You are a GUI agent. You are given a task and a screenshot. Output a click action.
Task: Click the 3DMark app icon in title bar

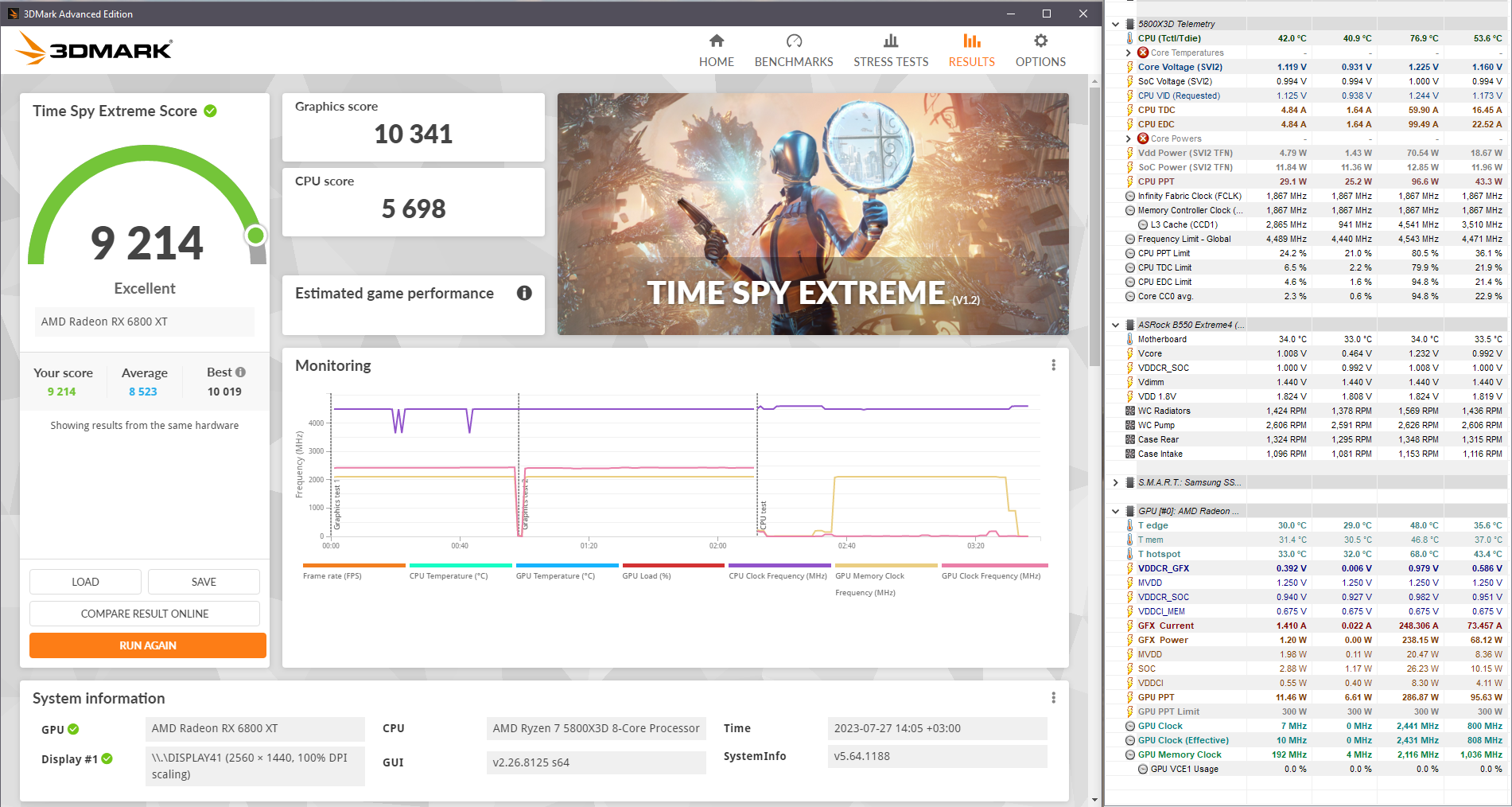(x=13, y=14)
